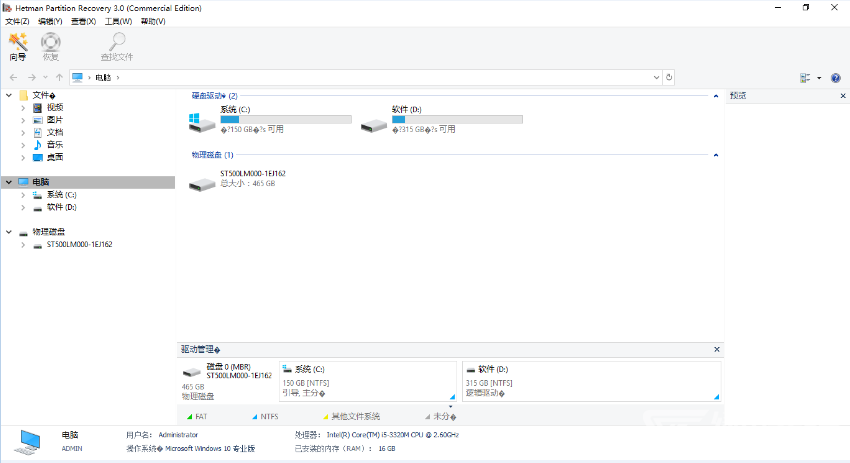Refresh the address bar location
This screenshot has height=463, width=850.
tap(669, 78)
